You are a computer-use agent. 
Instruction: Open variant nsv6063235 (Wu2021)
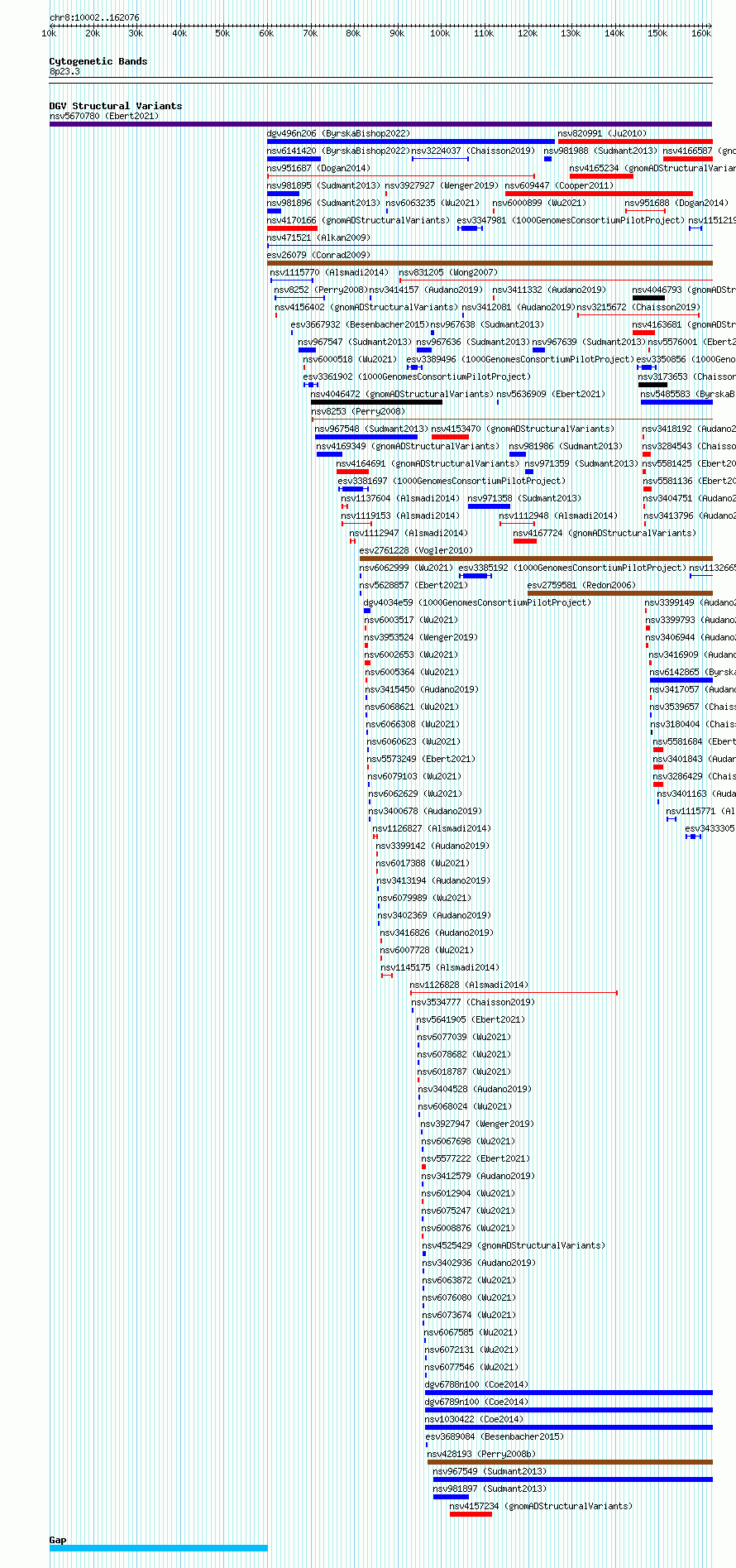pos(433,203)
